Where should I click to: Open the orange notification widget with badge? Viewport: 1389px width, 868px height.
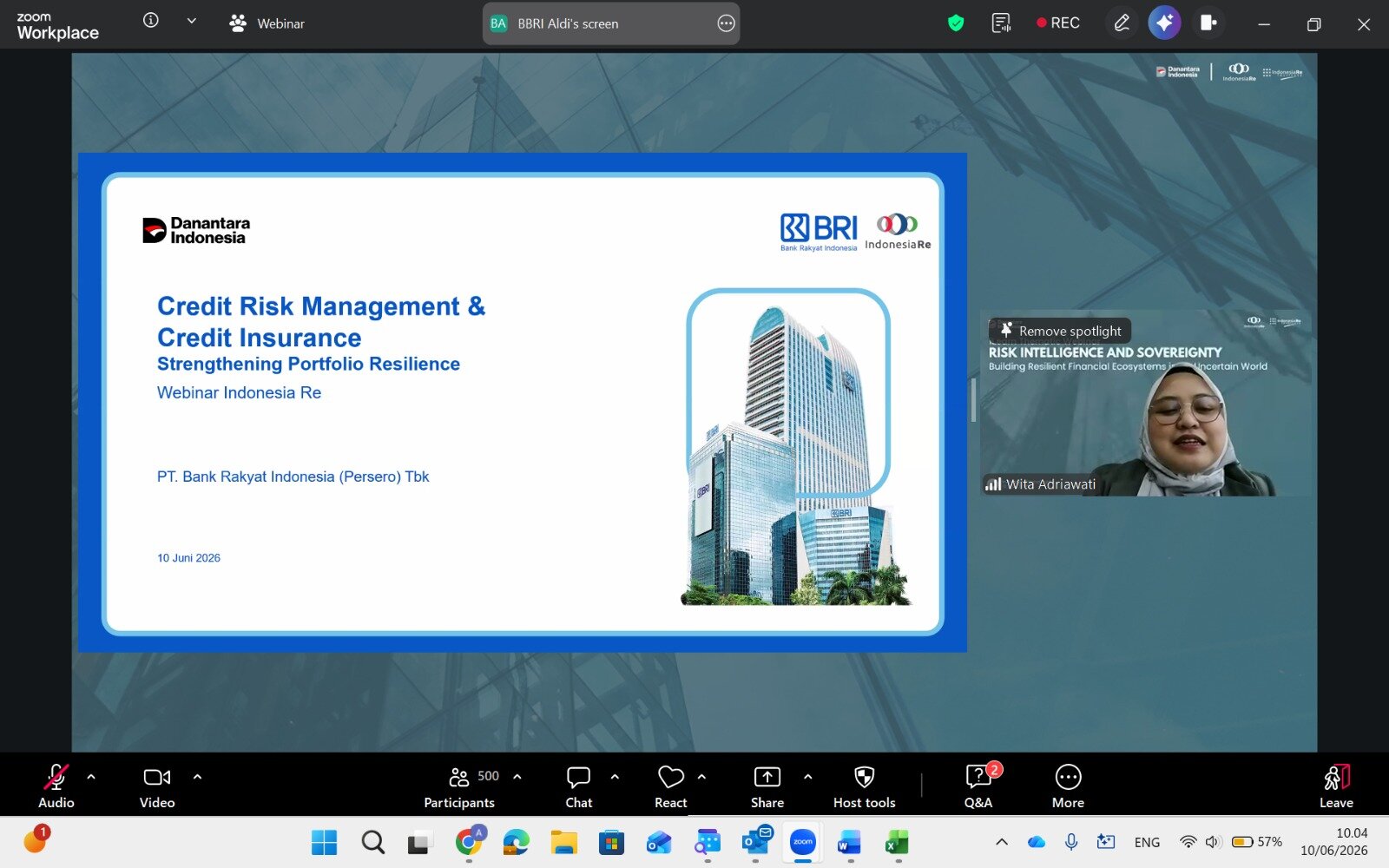tap(36, 839)
